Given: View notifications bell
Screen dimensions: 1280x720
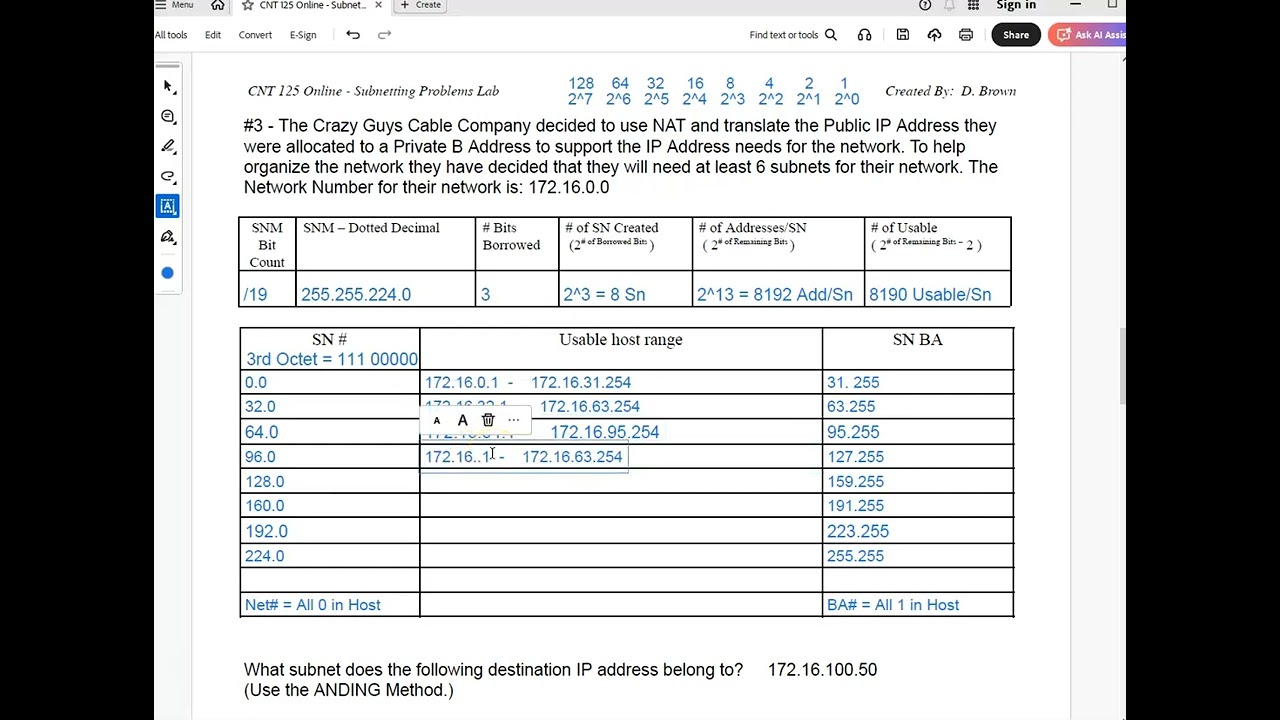Looking at the screenshot, I should point(949,5).
